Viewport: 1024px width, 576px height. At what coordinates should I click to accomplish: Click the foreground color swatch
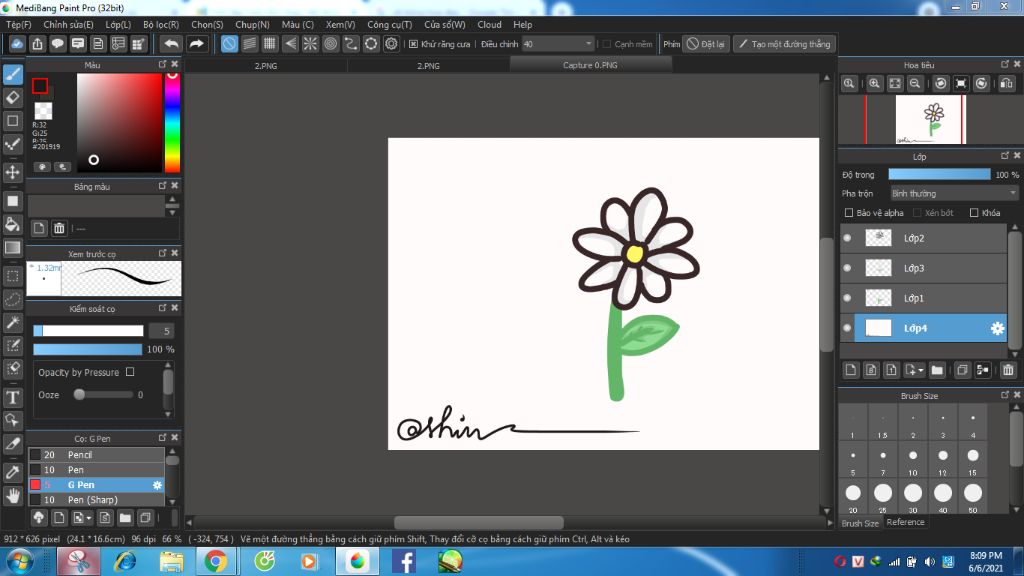[40, 86]
